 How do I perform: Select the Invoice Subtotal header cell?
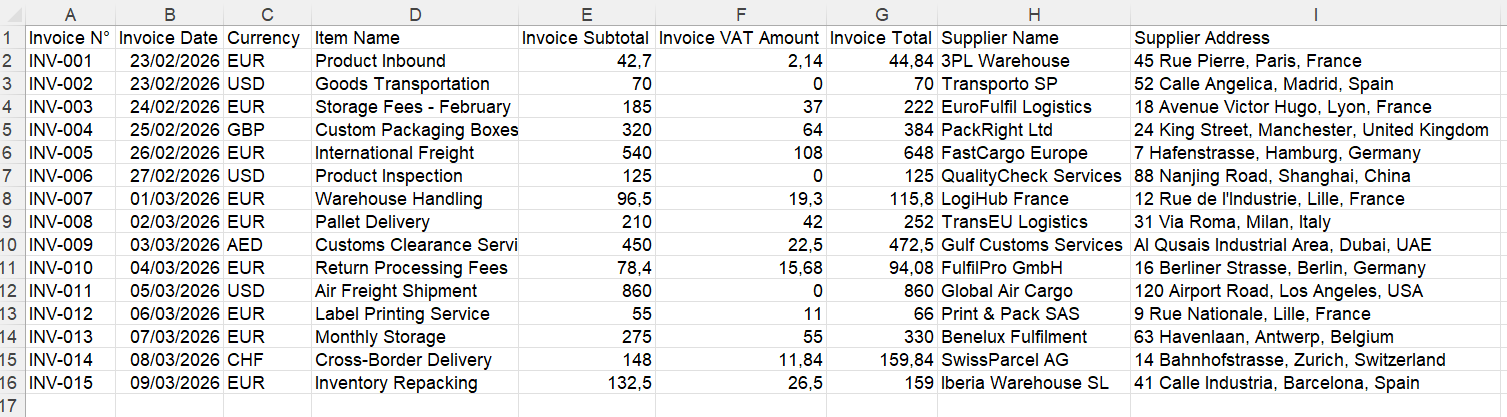point(587,38)
